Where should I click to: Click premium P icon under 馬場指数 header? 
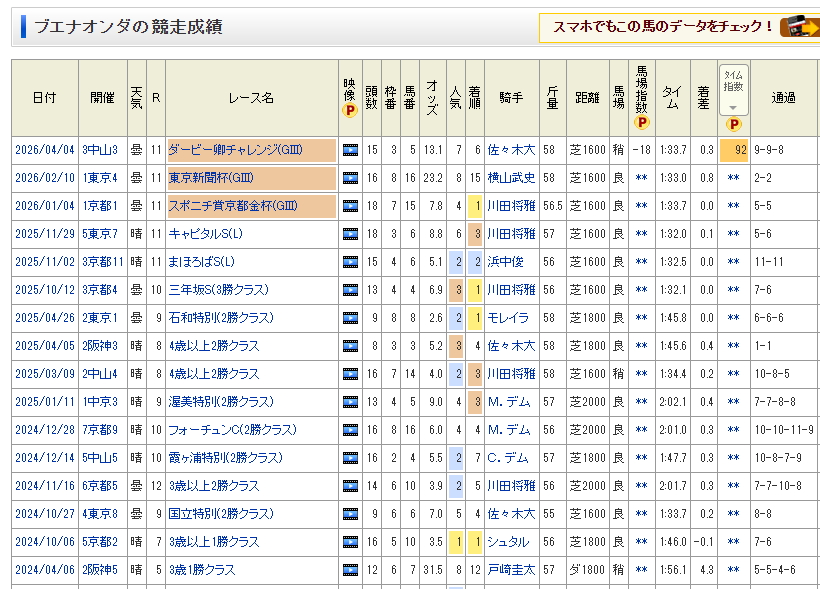(642, 123)
